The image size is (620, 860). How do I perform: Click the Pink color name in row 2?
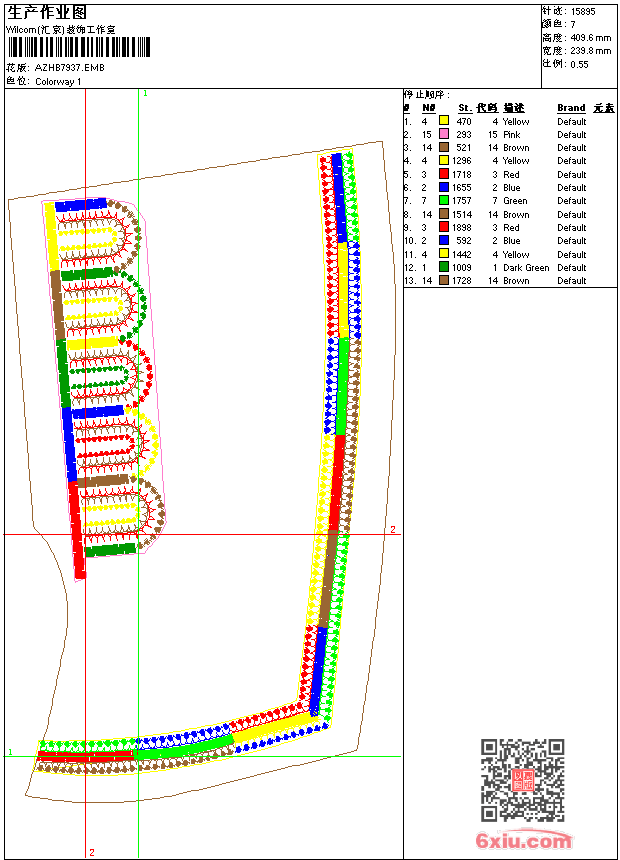(511, 134)
